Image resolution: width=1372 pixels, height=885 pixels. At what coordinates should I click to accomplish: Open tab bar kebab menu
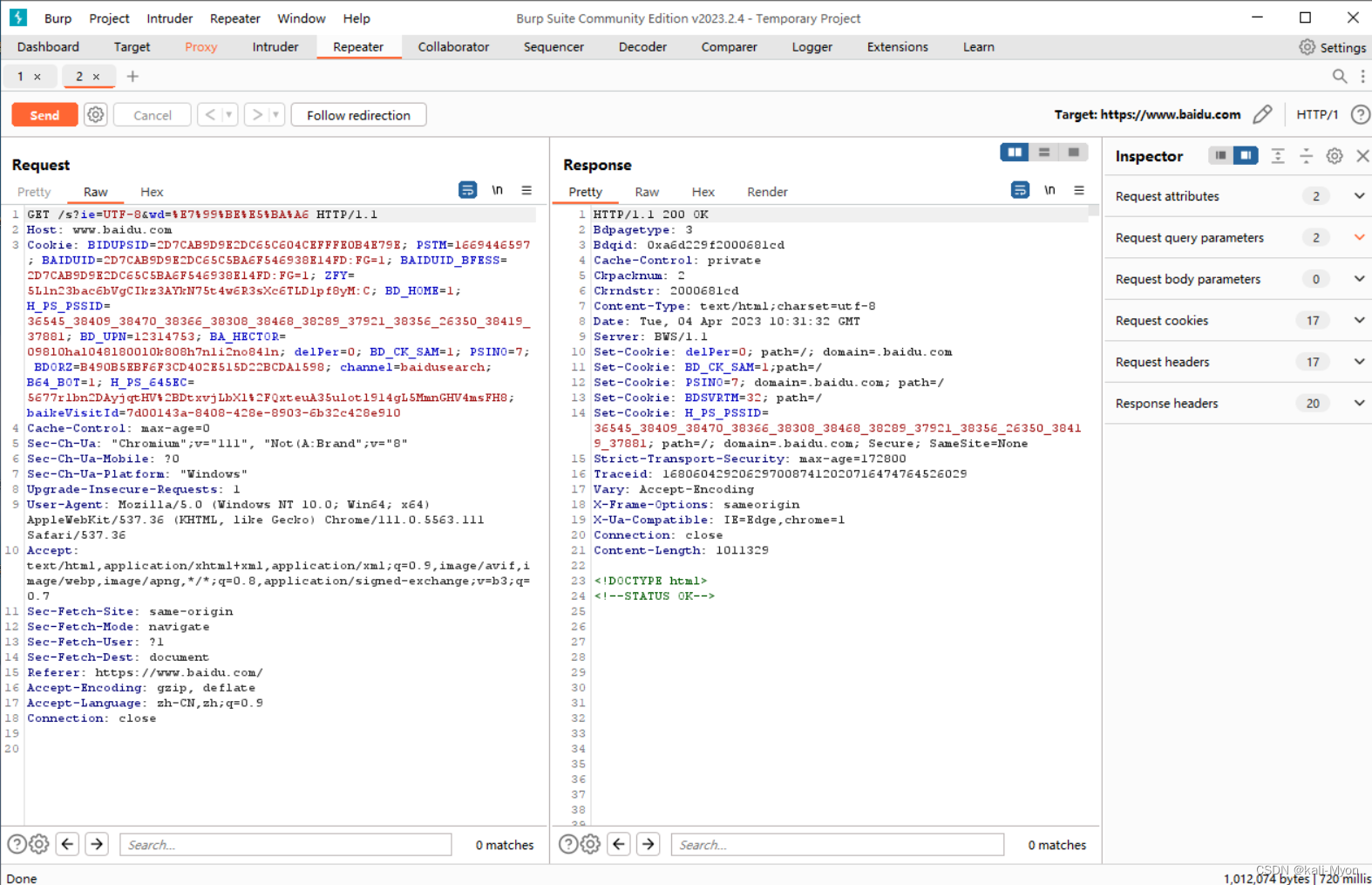[1362, 77]
